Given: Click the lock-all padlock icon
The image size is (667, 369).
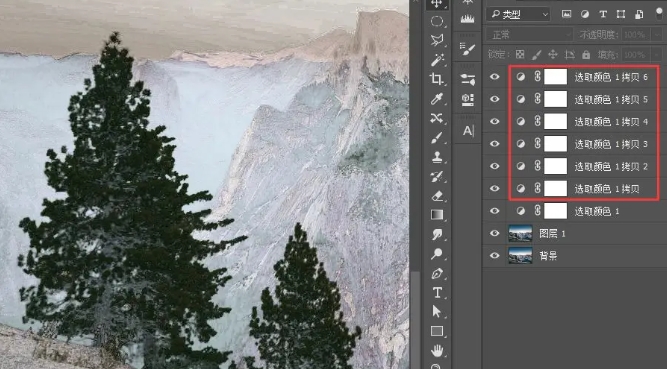Looking at the screenshot, I should click(x=586, y=54).
